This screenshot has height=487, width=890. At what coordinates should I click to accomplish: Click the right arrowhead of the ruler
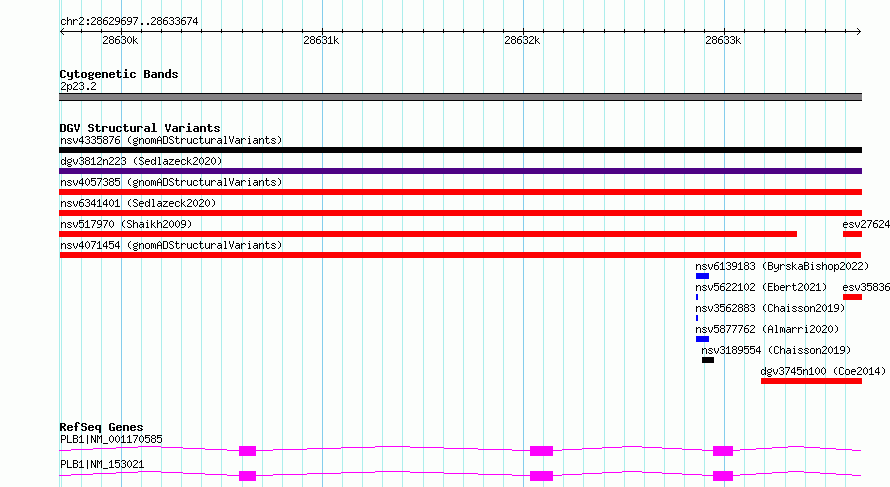point(859,31)
